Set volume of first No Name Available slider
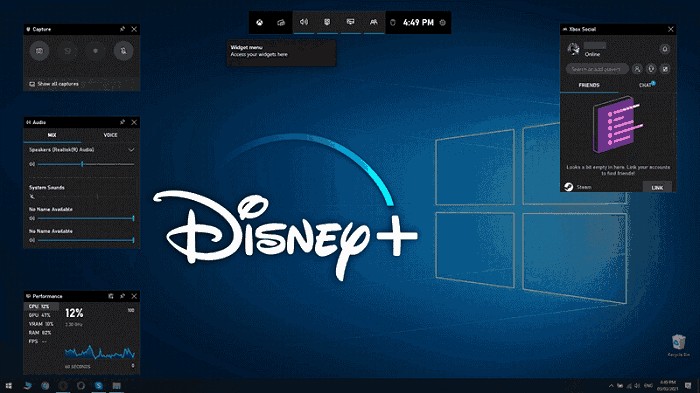The width and height of the screenshot is (700, 393). point(86,218)
